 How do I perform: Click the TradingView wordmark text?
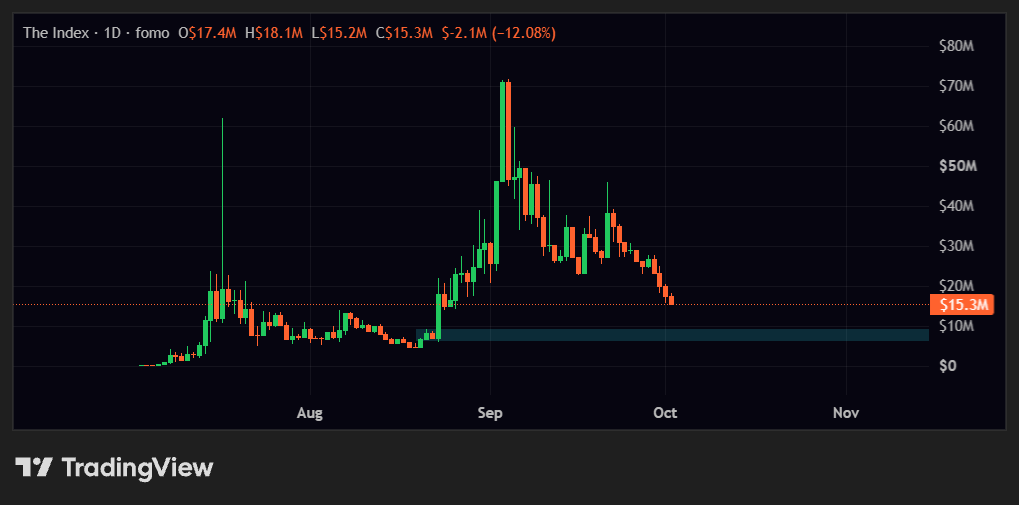(x=137, y=468)
